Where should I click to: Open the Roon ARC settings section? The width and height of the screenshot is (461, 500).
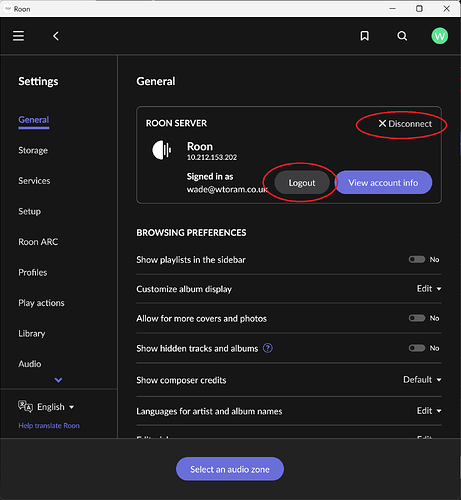pos(38,242)
